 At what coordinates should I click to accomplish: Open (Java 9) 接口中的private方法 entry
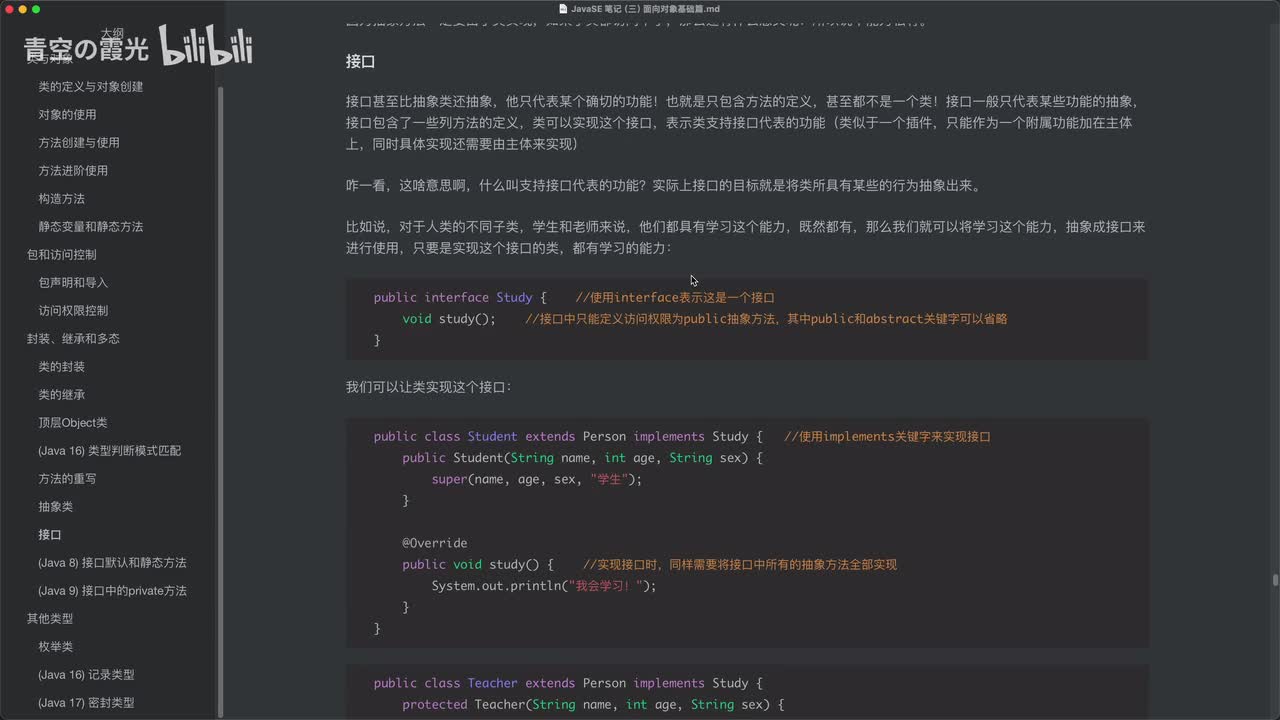point(112,591)
